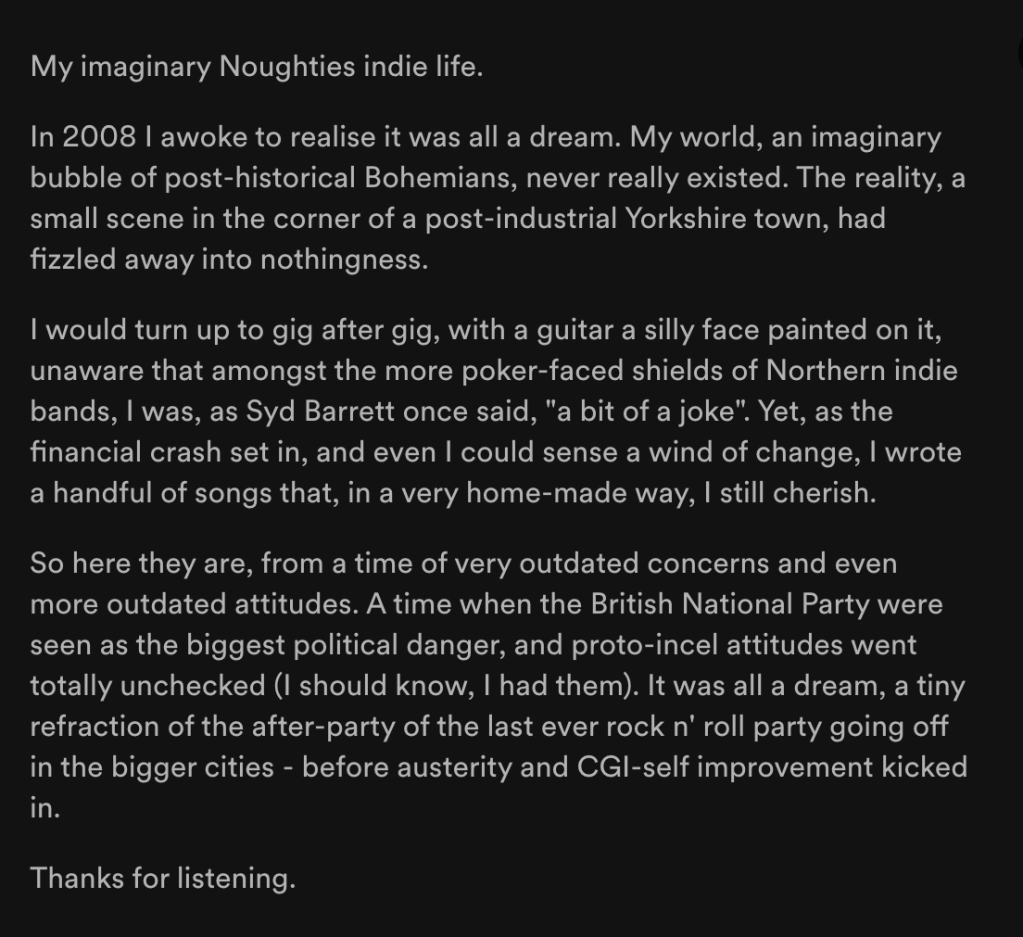Click the closing line 'Thanks for listening.'

[163, 878]
